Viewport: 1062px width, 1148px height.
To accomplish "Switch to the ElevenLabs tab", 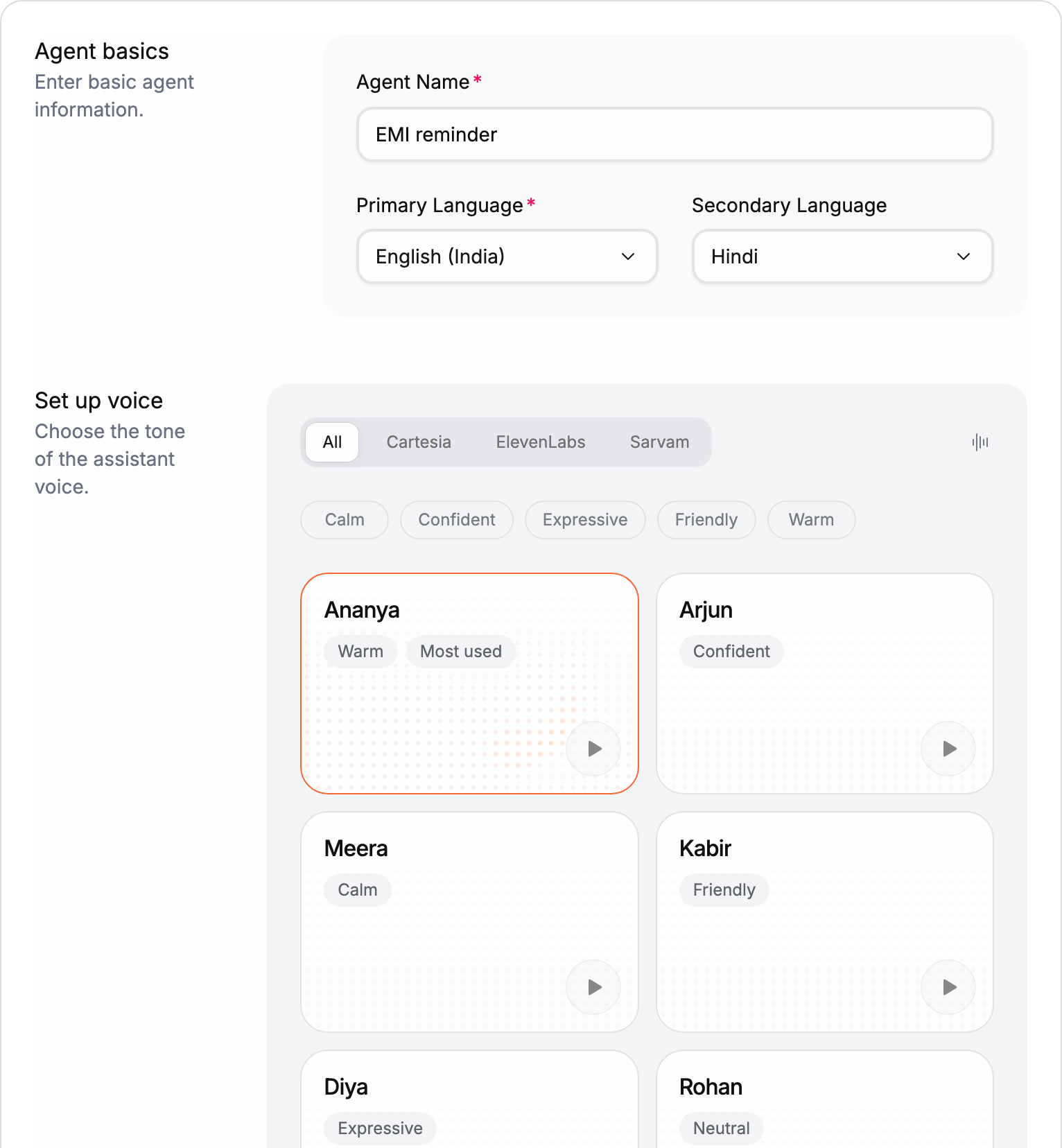I will tap(541, 442).
